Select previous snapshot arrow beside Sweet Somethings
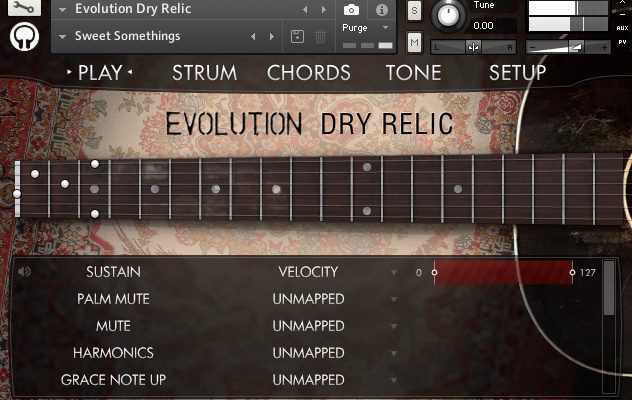This screenshot has height=400, width=632. pyautogui.click(x=253, y=37)
